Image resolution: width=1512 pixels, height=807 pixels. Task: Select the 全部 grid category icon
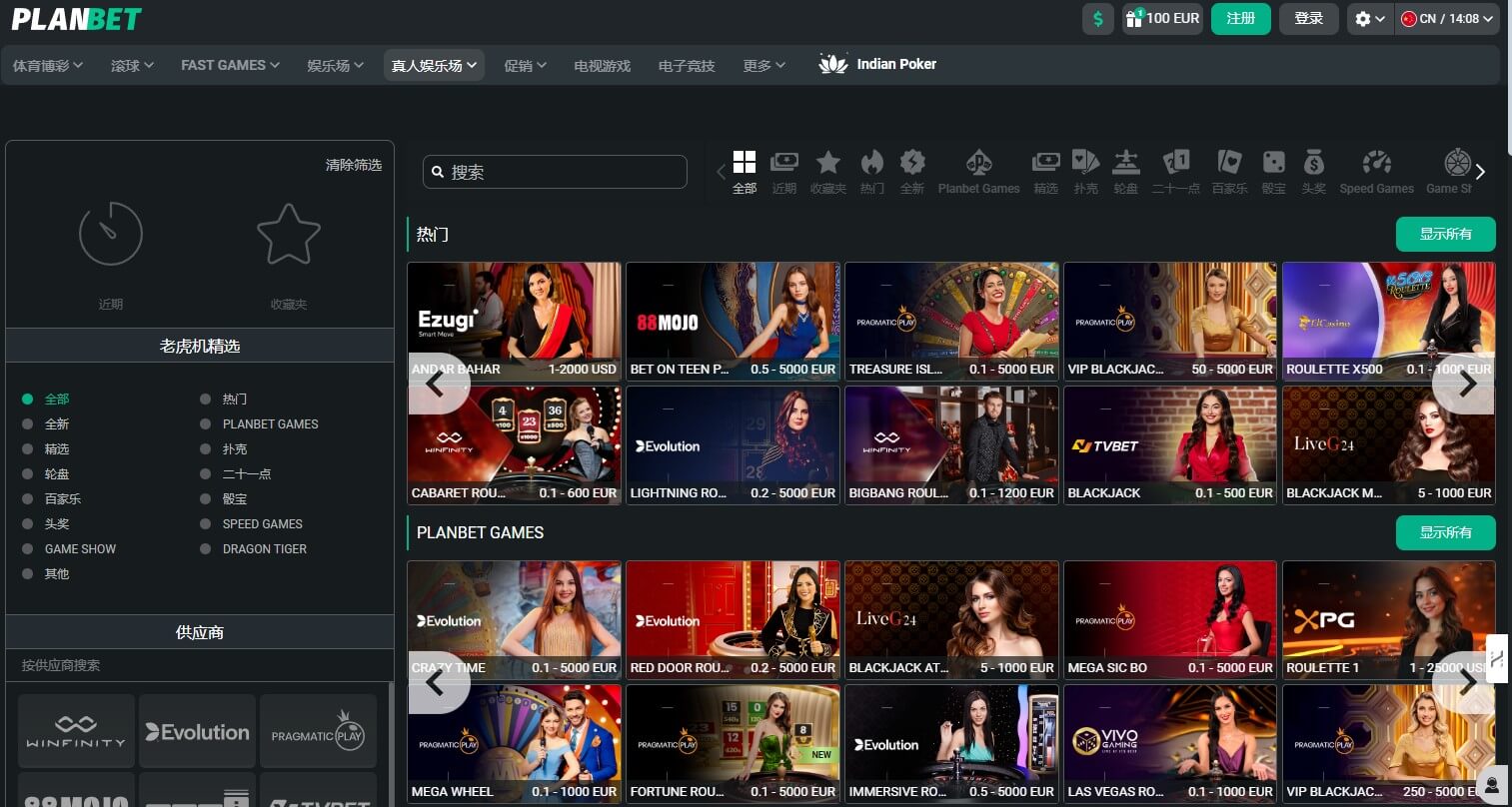pos(745,162)
